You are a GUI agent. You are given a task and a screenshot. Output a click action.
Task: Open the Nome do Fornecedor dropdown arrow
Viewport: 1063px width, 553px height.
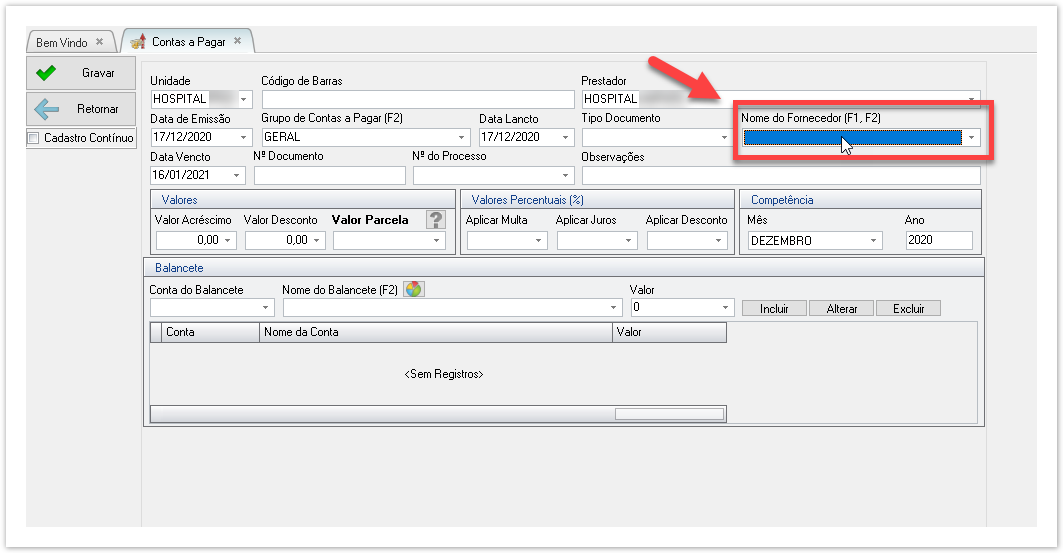pos(971,138)
